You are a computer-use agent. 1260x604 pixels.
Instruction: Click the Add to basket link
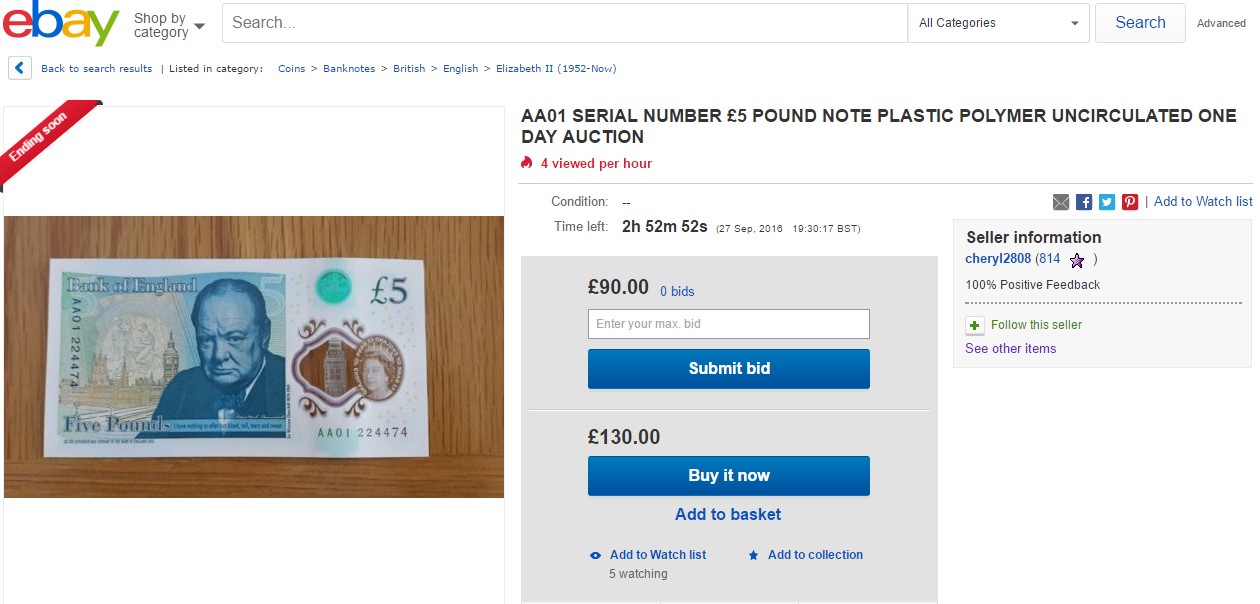pyautogui.click(x=728, y=514)
